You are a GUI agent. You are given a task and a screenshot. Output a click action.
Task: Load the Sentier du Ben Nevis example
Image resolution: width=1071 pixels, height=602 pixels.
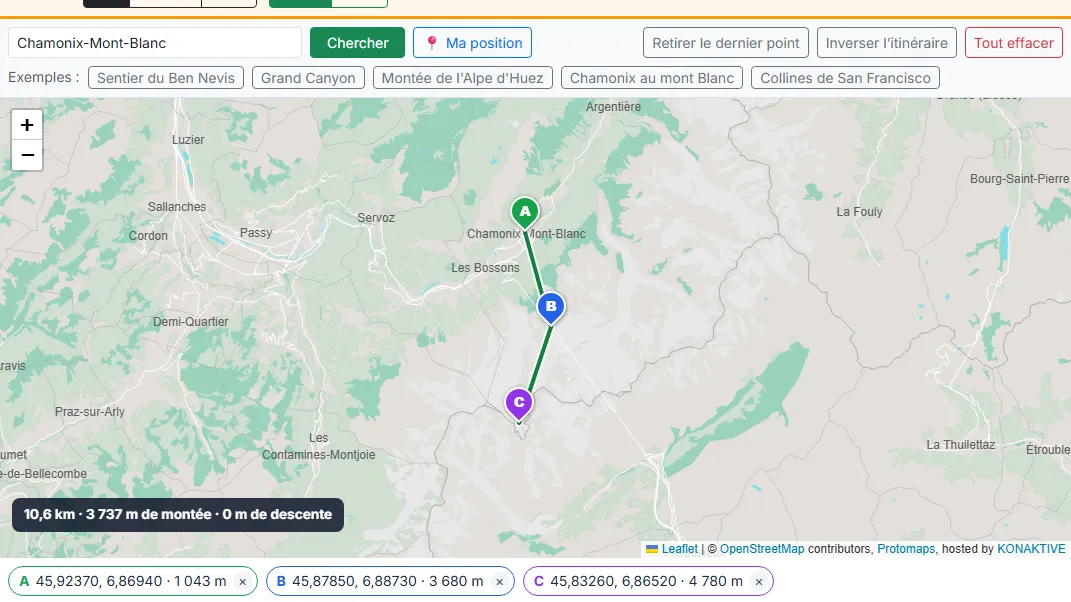tap(166, 78)
